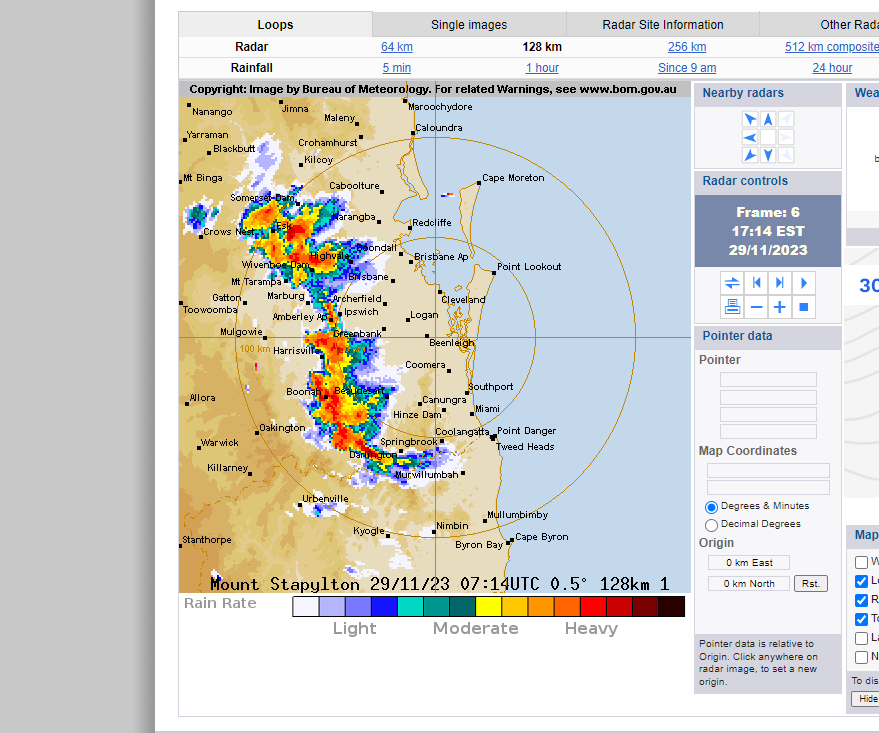
Task: Toggle the map feature checkbox beginning with T
Action: point(862,619)
